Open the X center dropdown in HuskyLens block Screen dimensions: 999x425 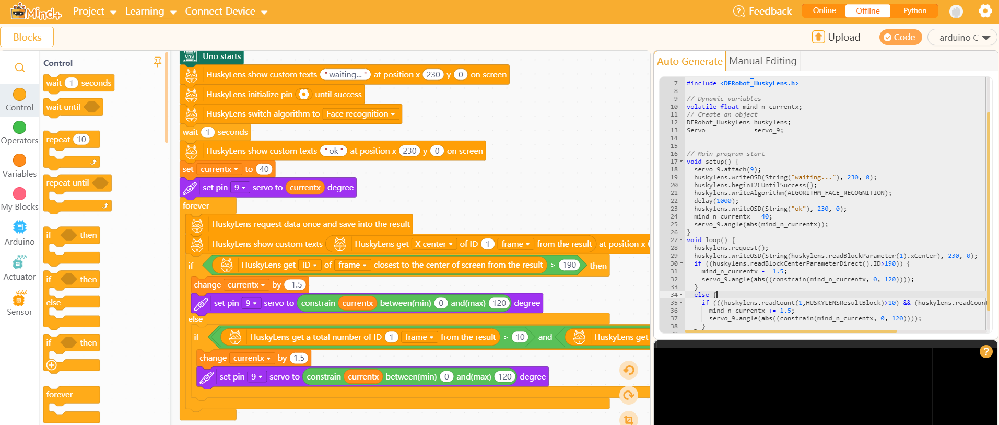(x=433, y=243)
